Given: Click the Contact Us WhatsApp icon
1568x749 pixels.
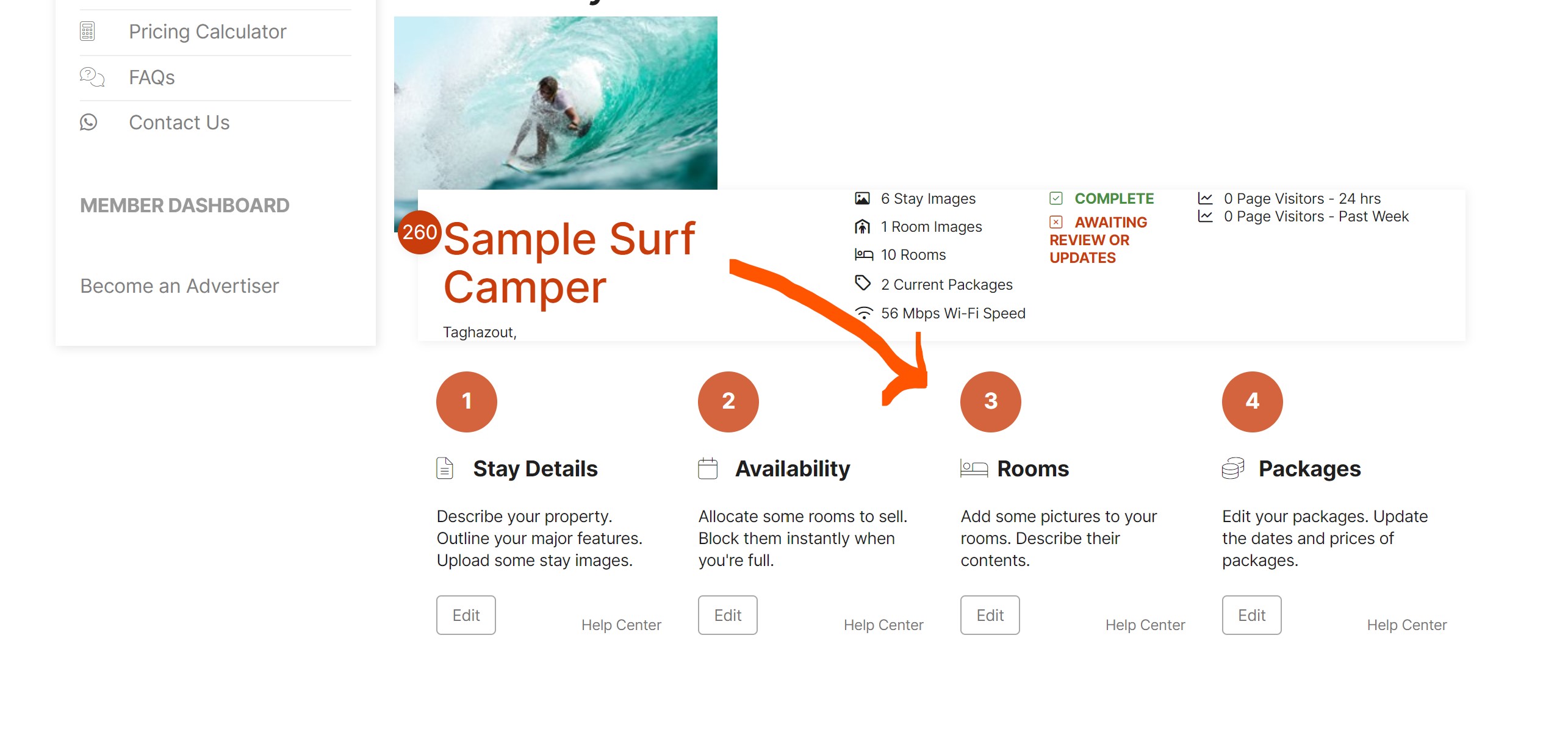Looking at the screenshot, I should (x=88, y=122).
